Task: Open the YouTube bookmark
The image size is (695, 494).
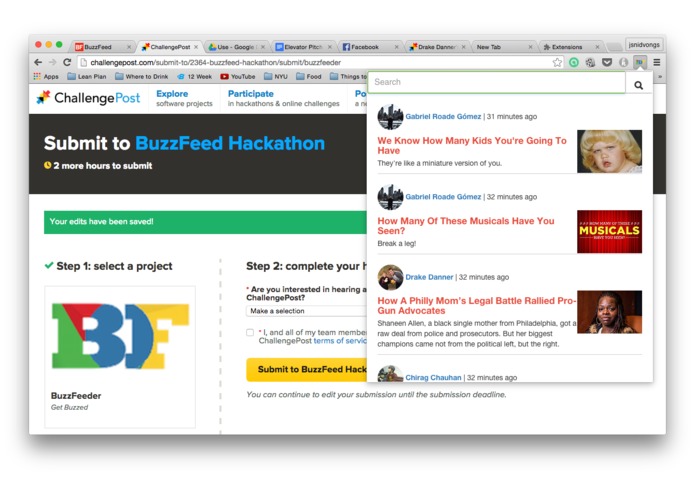Action: pos(238,76)
